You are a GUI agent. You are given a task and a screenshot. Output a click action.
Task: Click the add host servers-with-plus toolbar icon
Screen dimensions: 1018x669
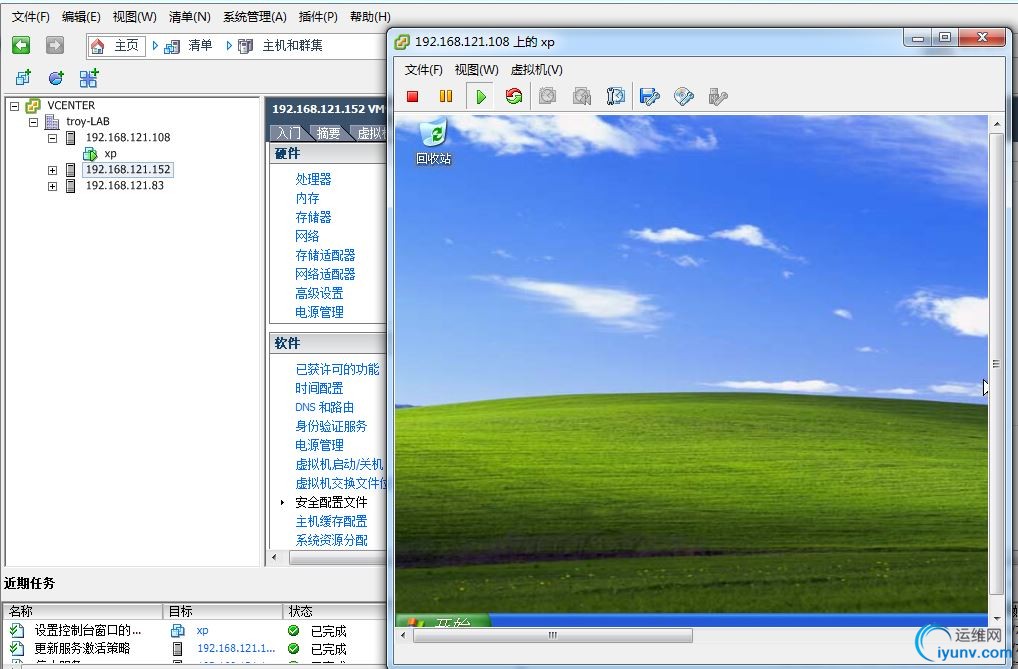[x=89, y=78]
